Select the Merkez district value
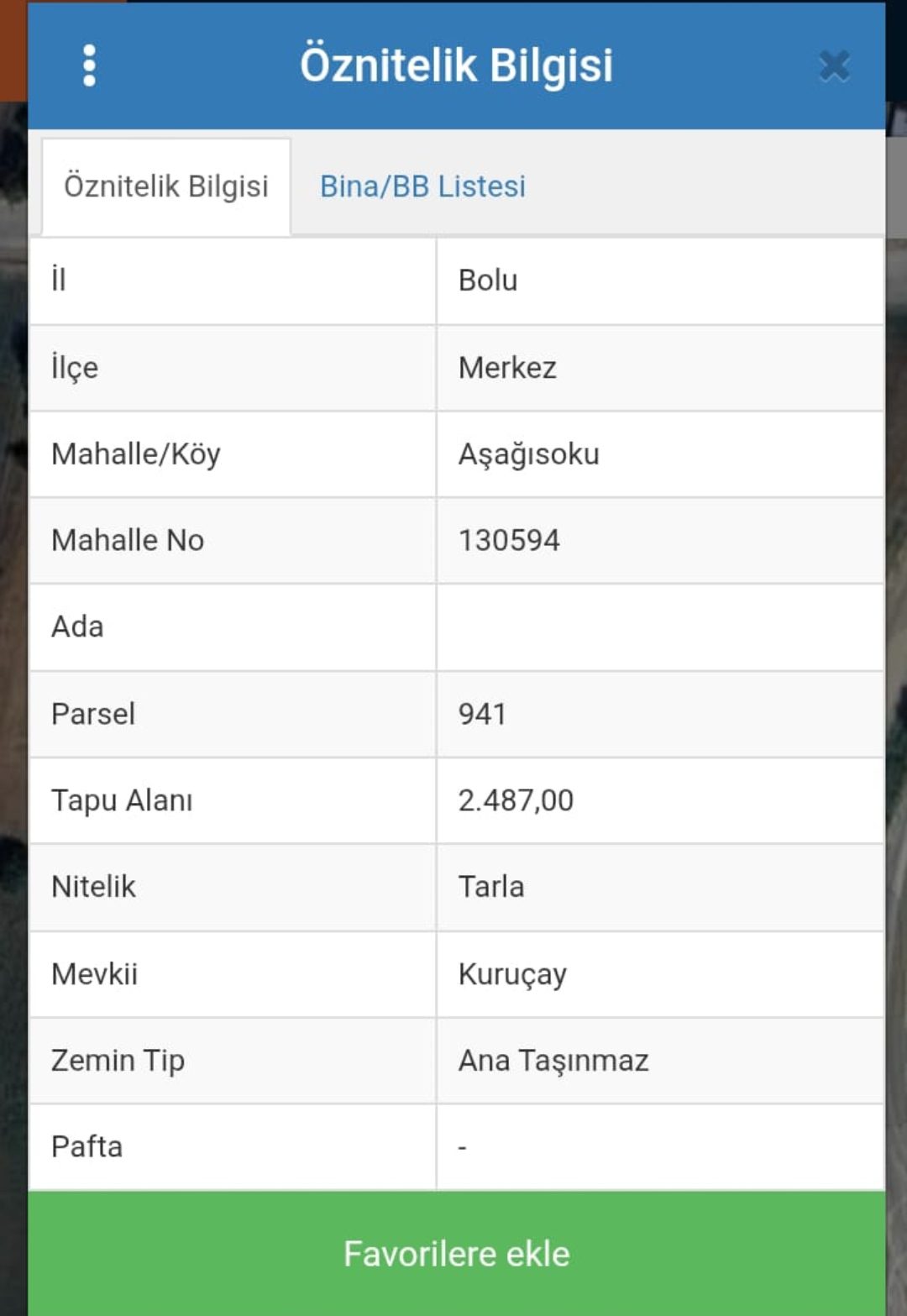Image resolution: width=907 pixels, height=1316 pixels. 507,368
